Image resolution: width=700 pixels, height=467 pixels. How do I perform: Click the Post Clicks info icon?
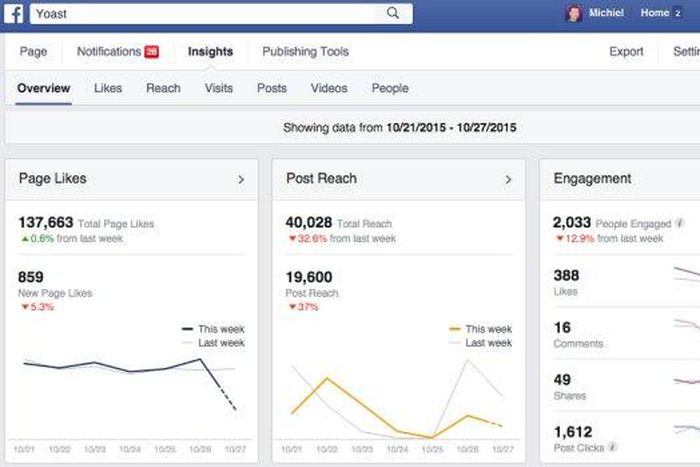click(612, 446)
